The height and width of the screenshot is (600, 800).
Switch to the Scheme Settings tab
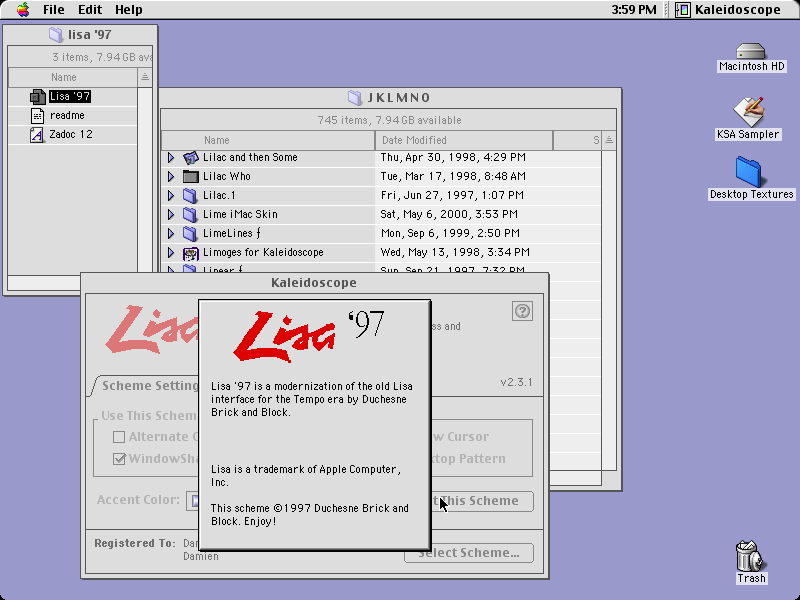[146, 386]
